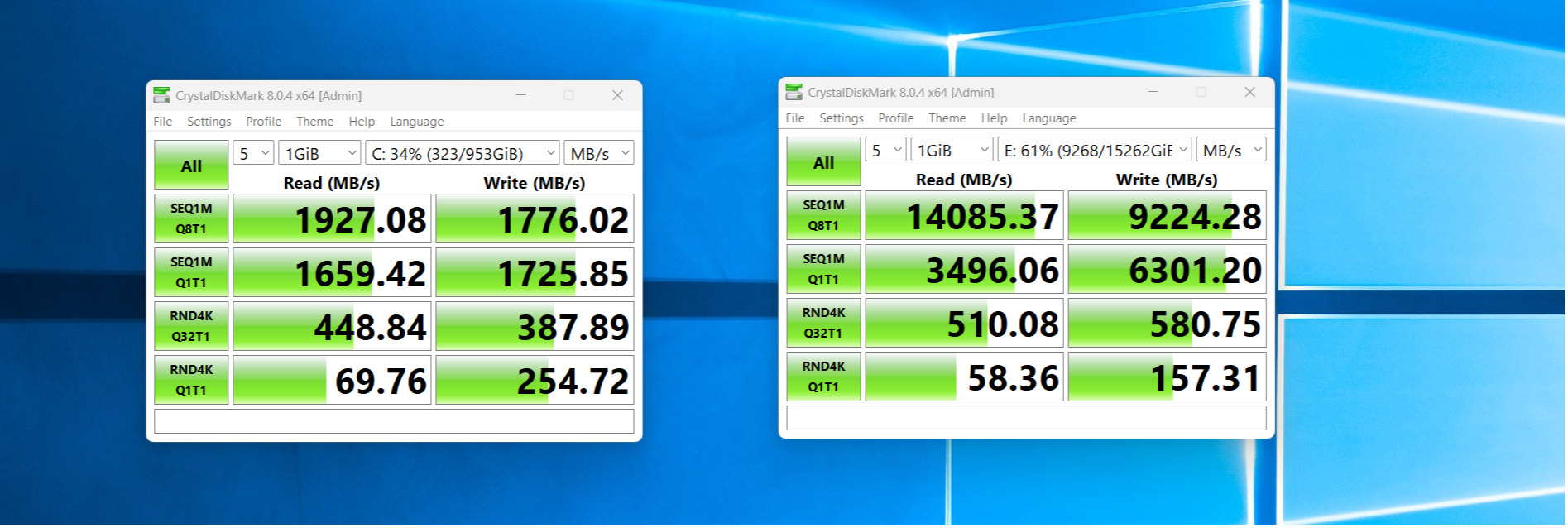Click the comment field in left window

(394, 421)
